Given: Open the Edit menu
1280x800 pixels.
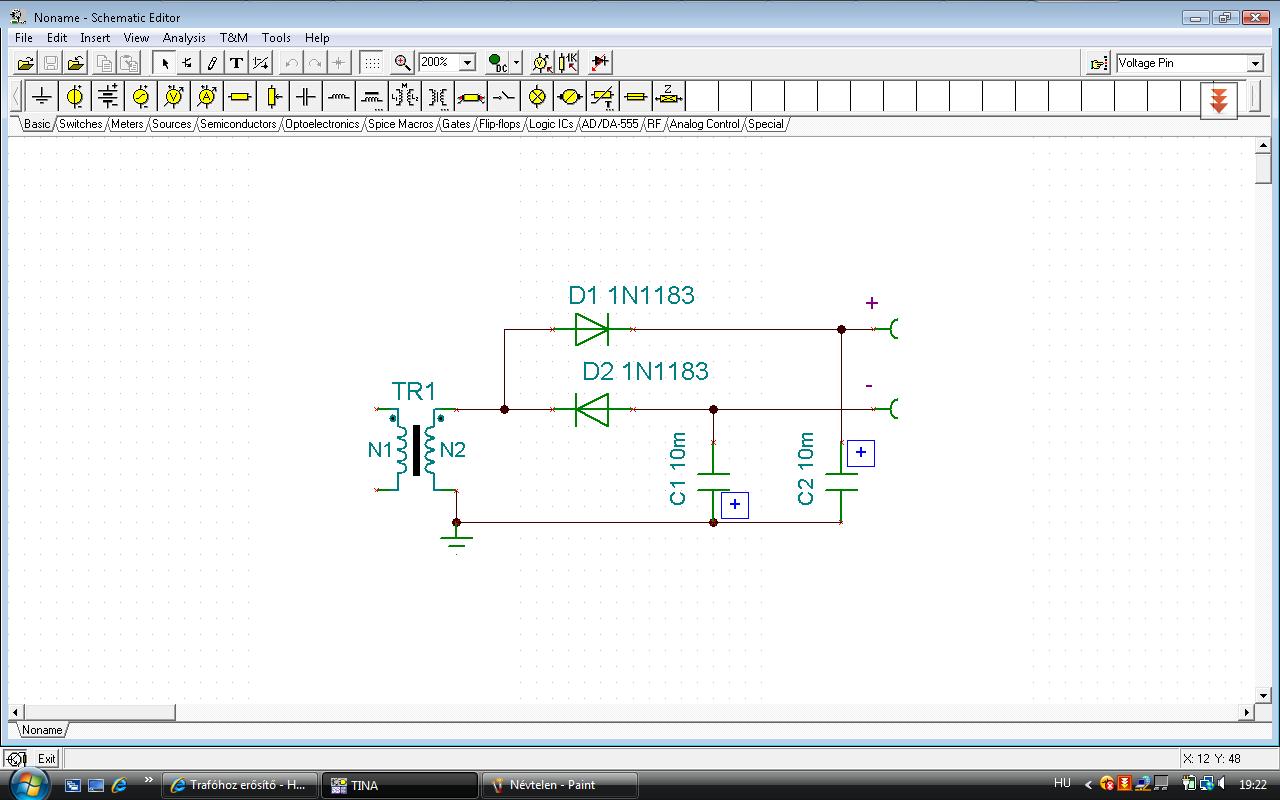Looking at the screenshot, I should coord(57,38).
